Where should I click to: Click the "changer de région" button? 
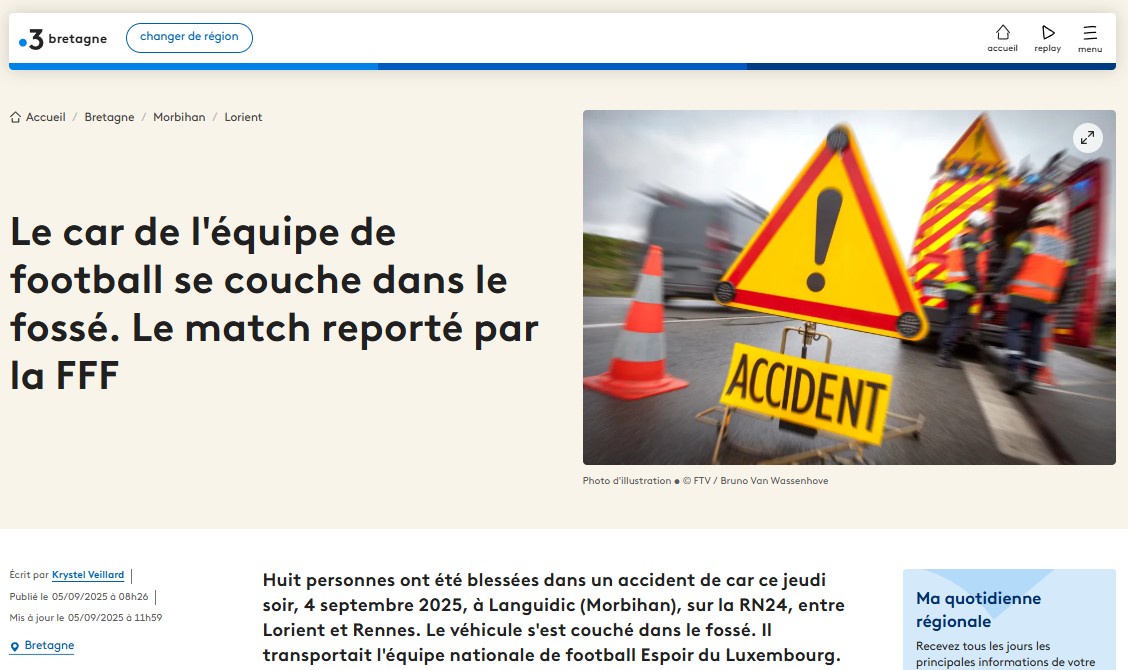[189, 38]
